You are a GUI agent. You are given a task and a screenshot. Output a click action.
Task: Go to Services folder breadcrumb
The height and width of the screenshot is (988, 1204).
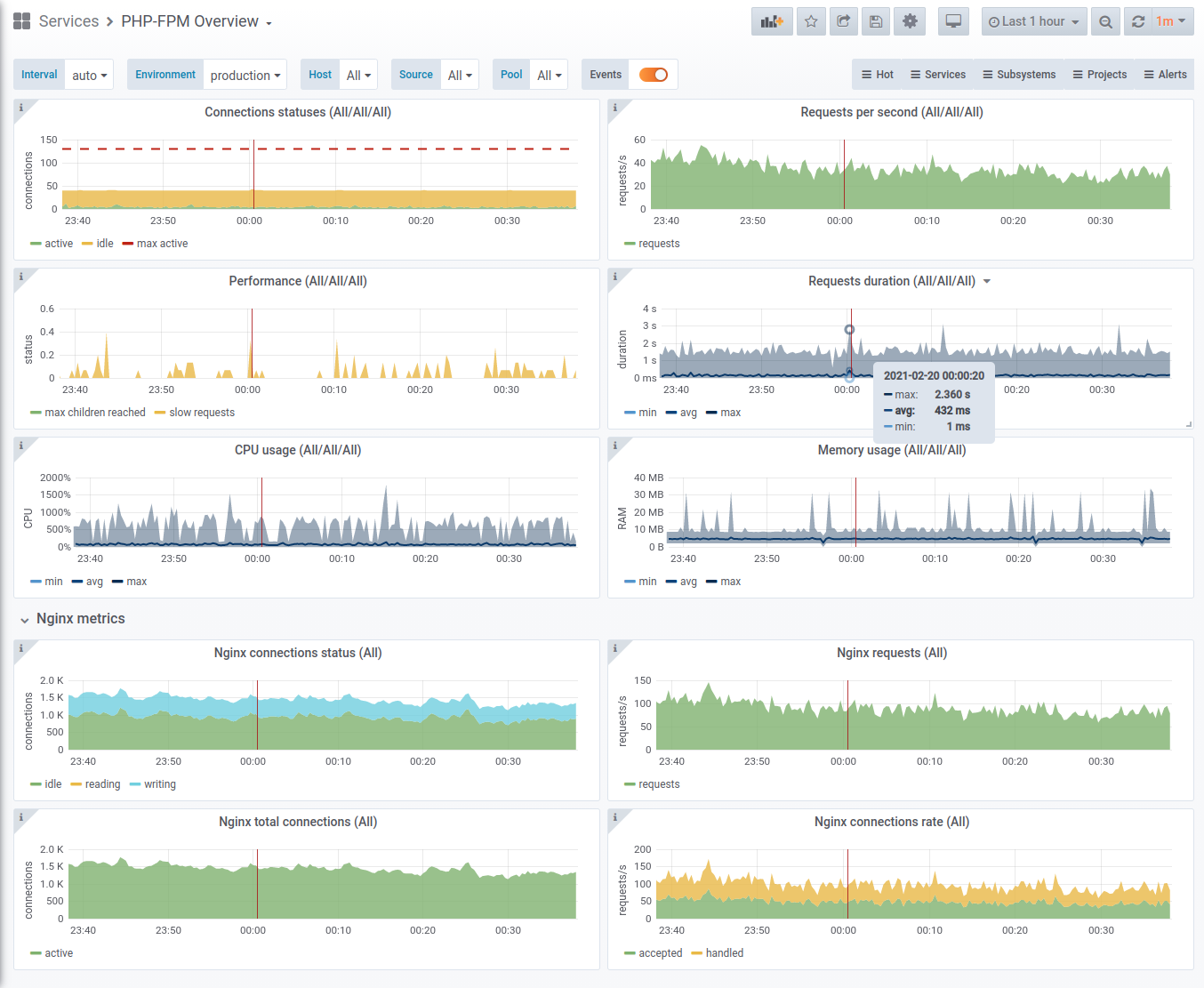coord(68,21)
